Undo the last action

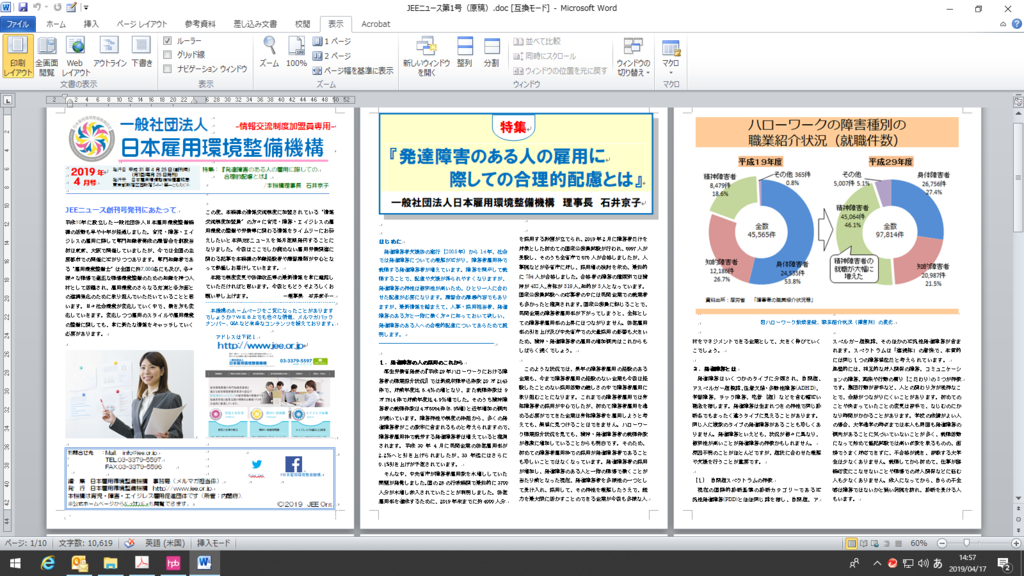click(x=37, y=8)
